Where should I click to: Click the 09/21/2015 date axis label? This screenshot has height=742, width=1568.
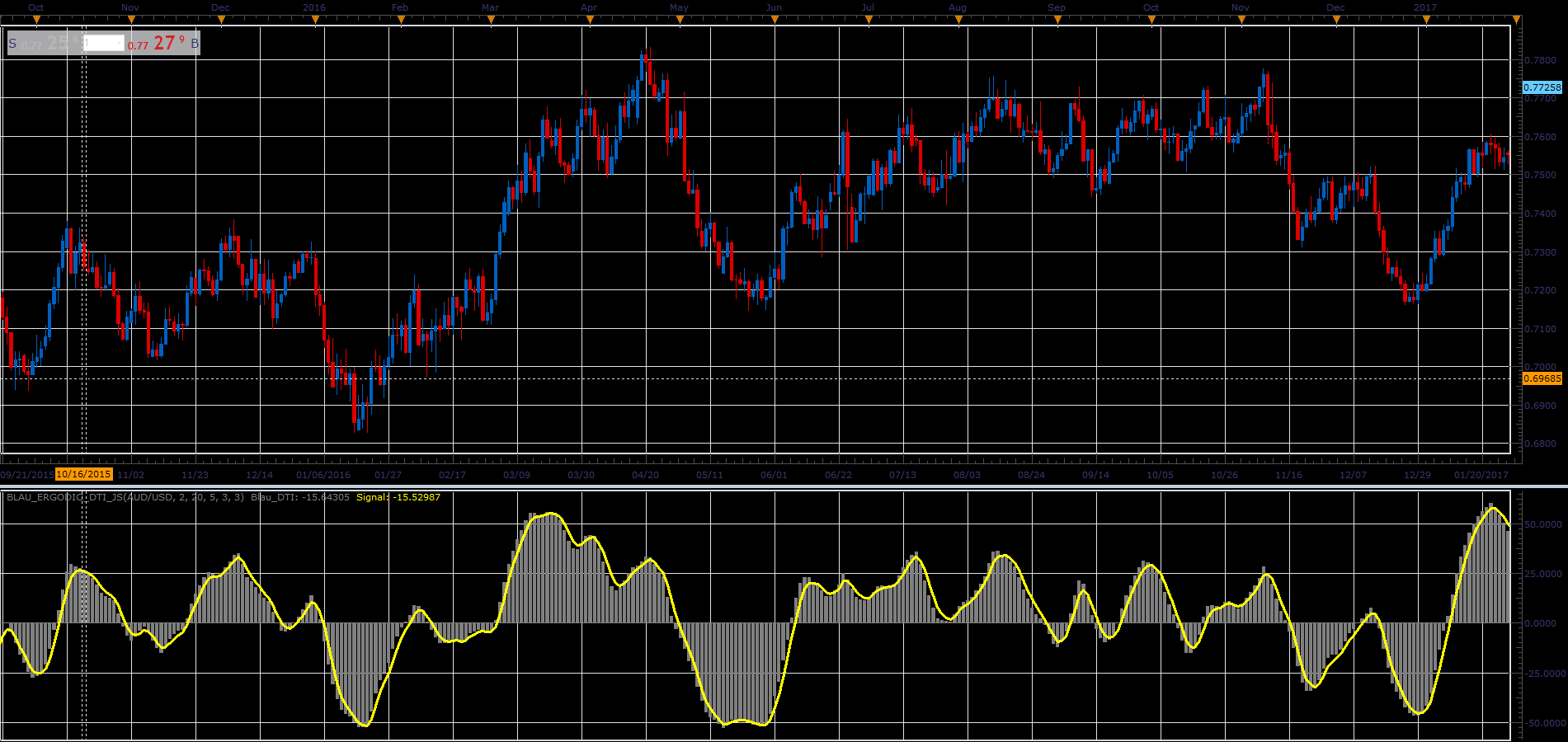27,475
